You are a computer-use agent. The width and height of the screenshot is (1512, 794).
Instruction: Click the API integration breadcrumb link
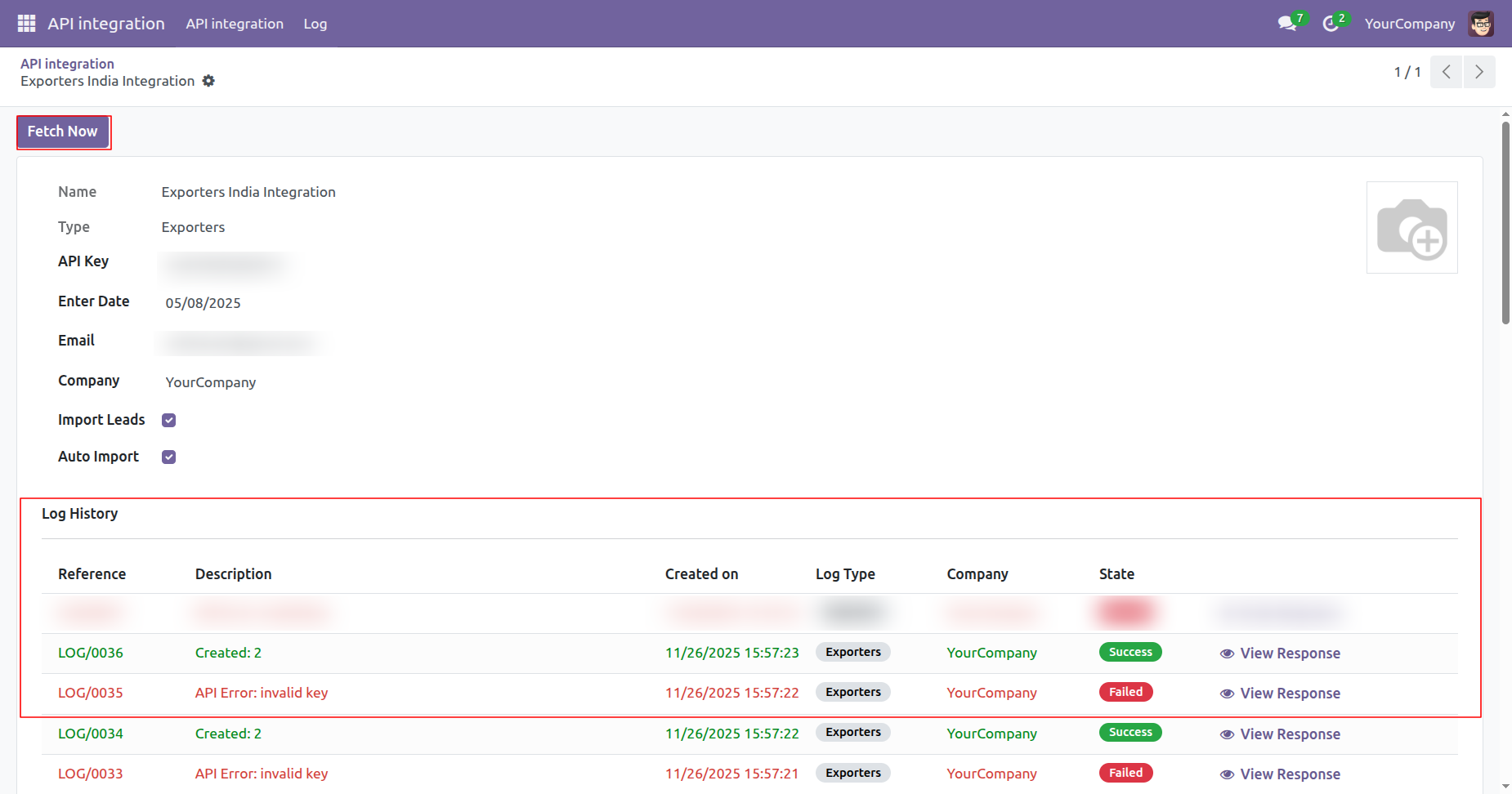coord(67,64)
